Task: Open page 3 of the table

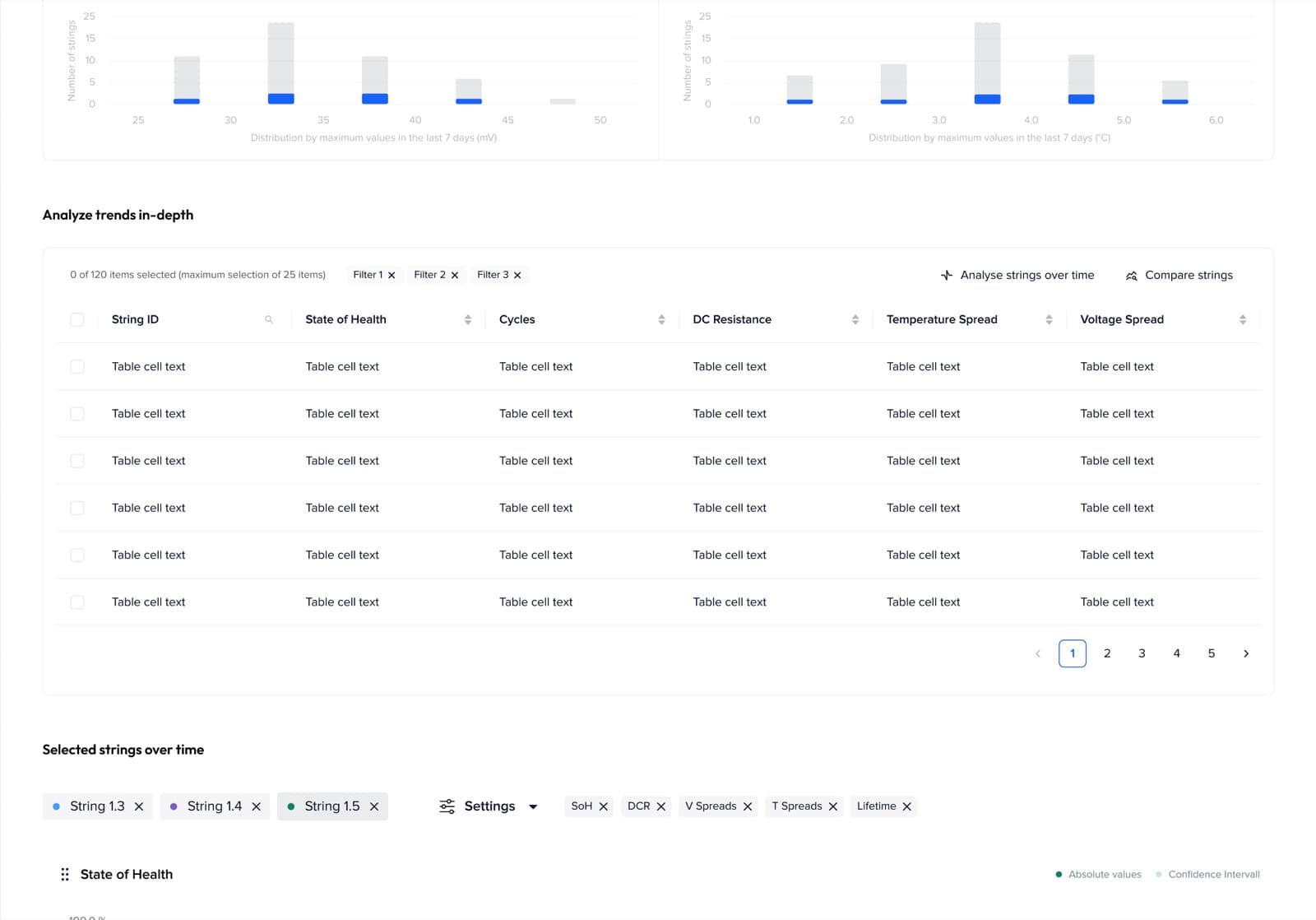Action: coord(1142,653)
